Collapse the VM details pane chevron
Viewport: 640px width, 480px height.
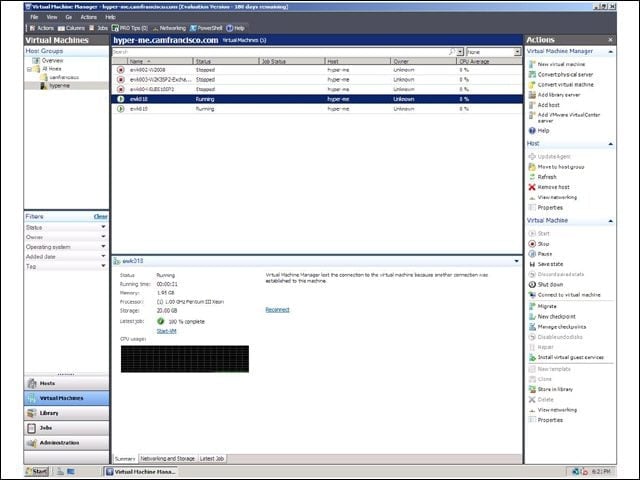[x=516, y=261]
